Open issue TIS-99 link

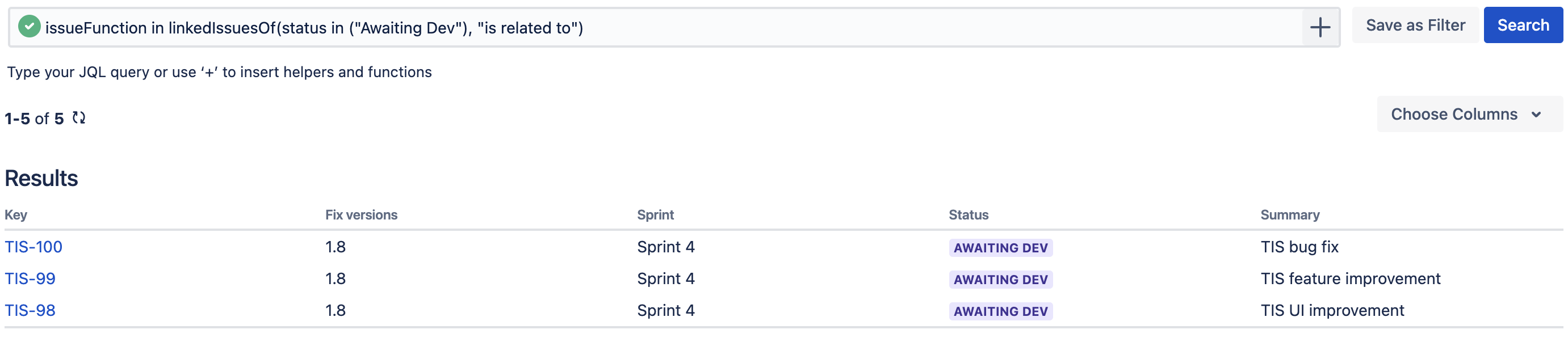(x=30, y=278)
